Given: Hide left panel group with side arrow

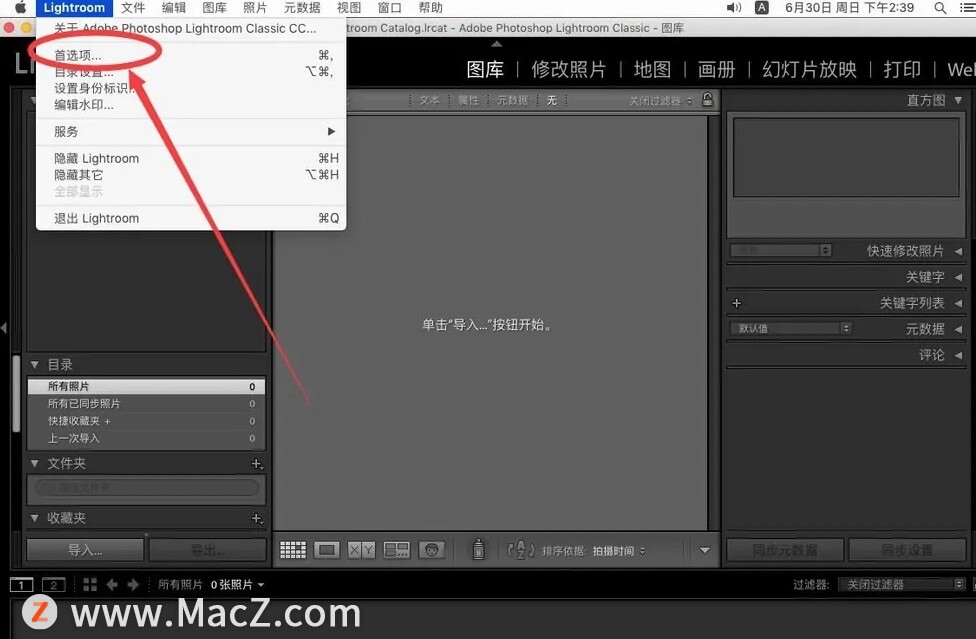Looking at the screenshot, I should pos(4,327).
